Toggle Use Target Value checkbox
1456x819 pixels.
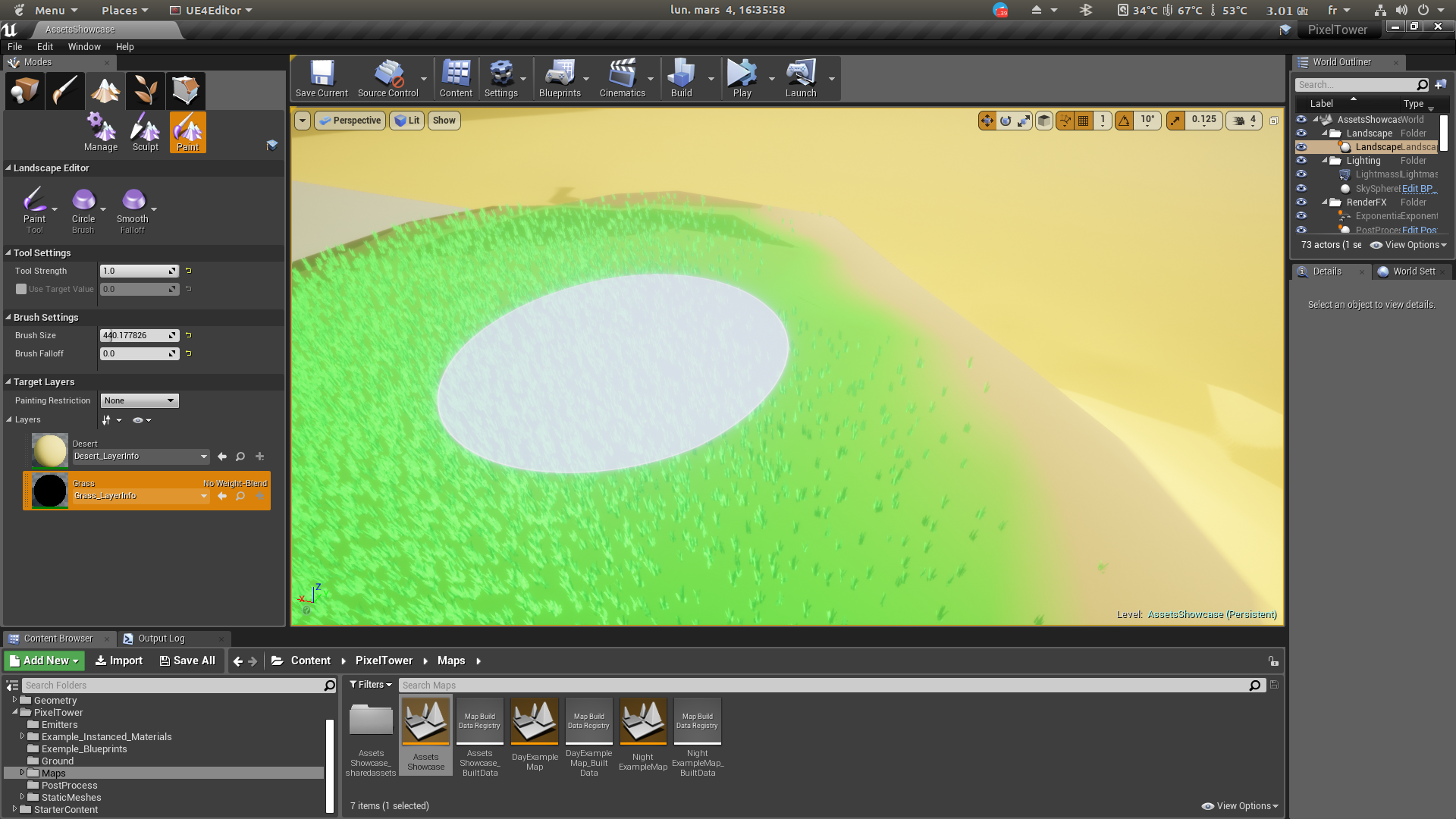21,289
